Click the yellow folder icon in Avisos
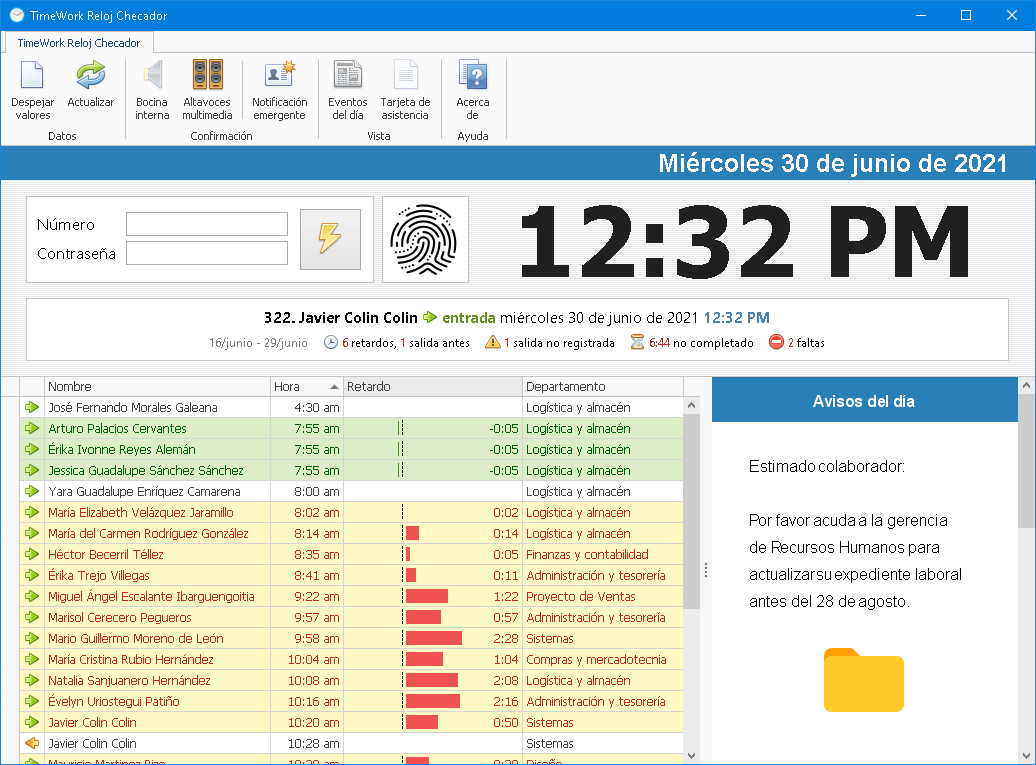This screenshot has width=1036, height=765. (864, 681)
